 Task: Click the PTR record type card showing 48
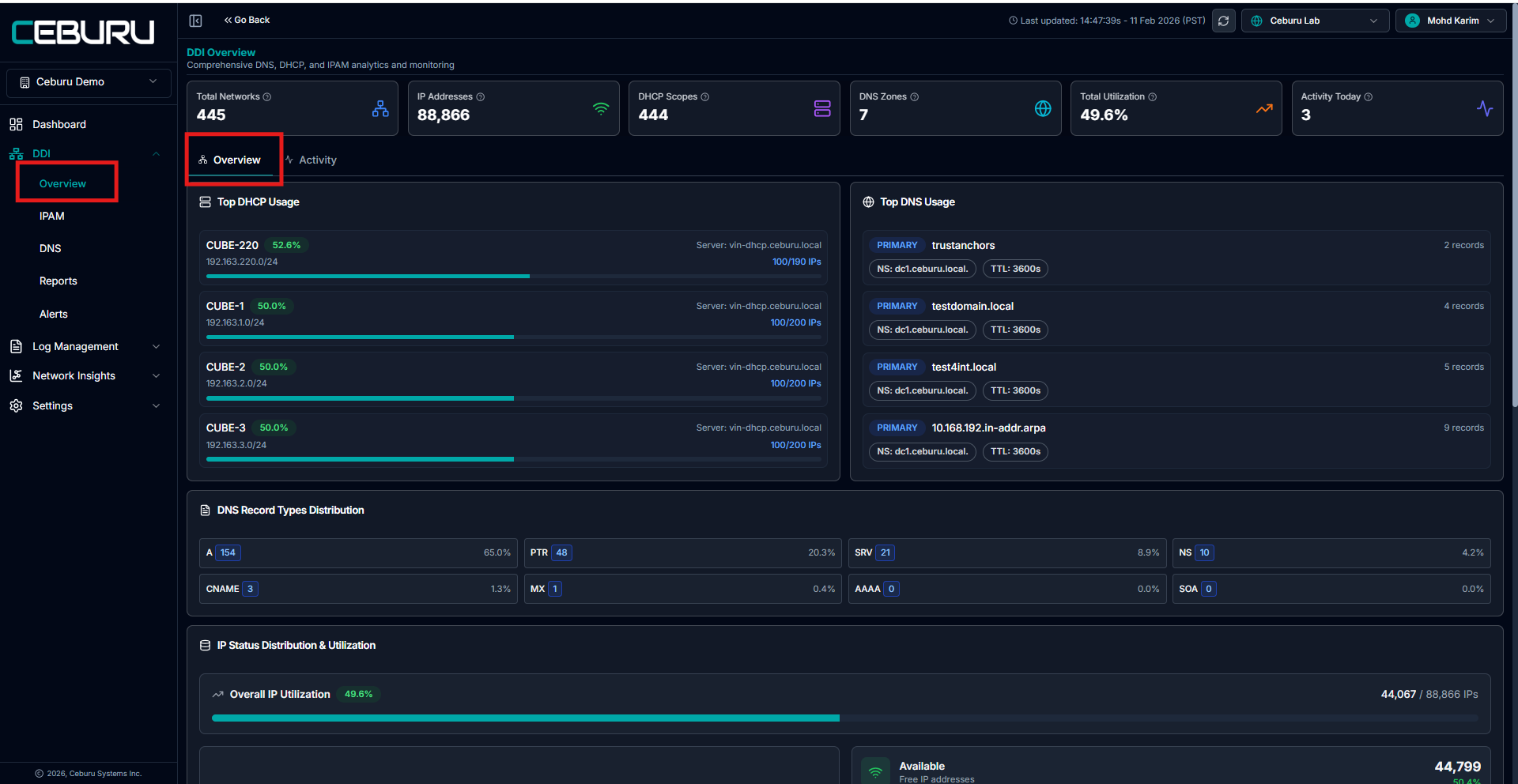[683, 553]
